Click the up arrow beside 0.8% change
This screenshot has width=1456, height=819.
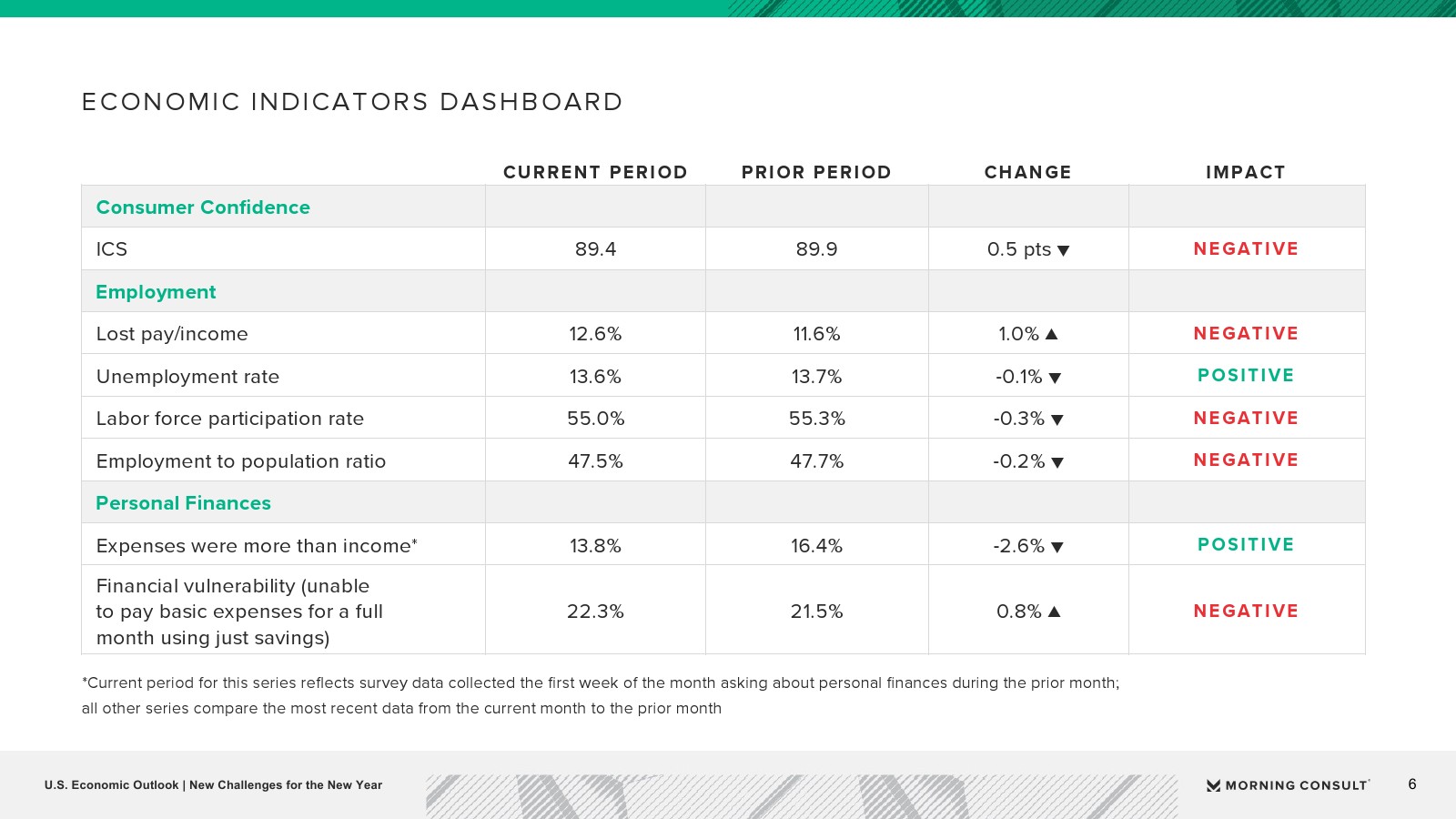point(1054,612)
